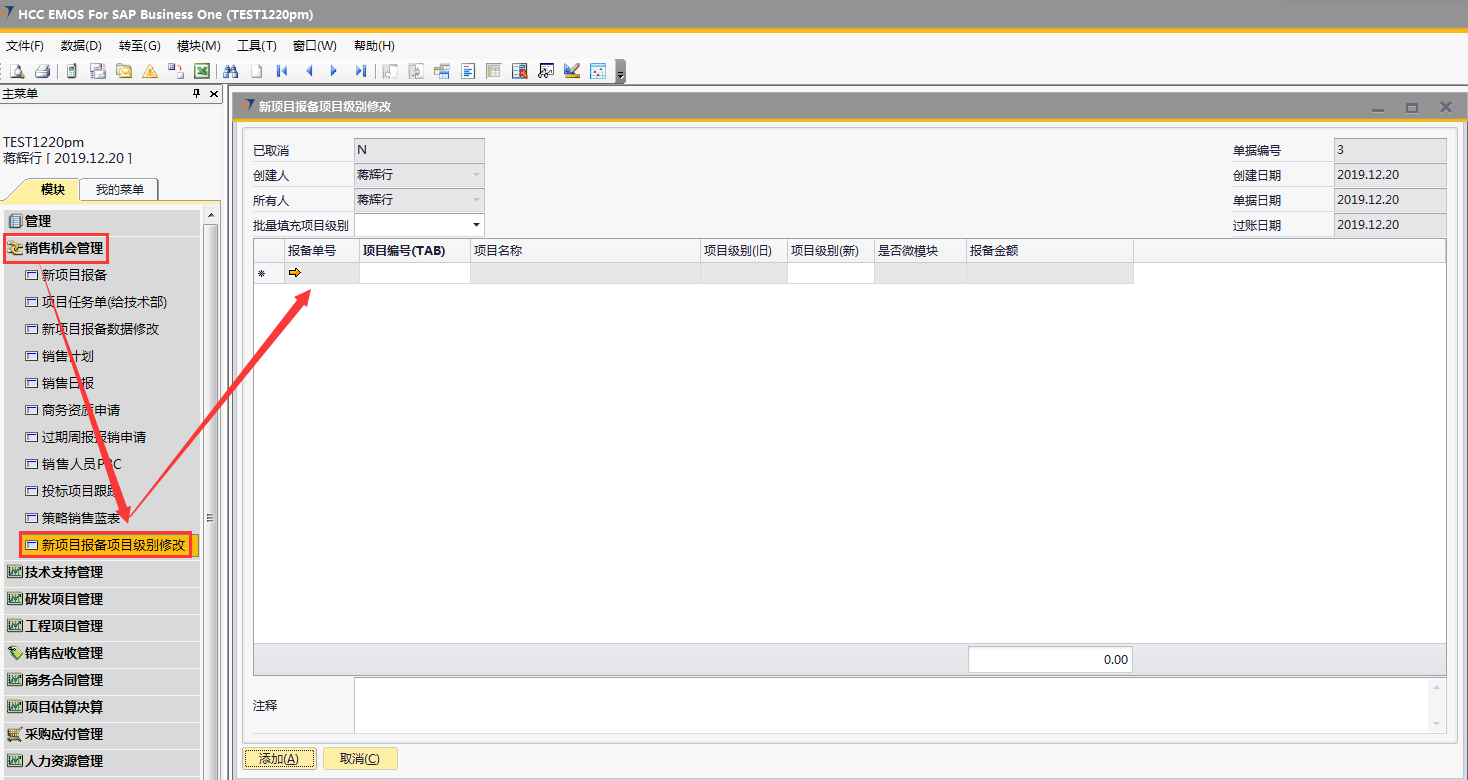Click the 项目编号(TAB) cell in grid row
This screenshot has height=780, width=1468.
pyautogui.click(x=414, y=273)
